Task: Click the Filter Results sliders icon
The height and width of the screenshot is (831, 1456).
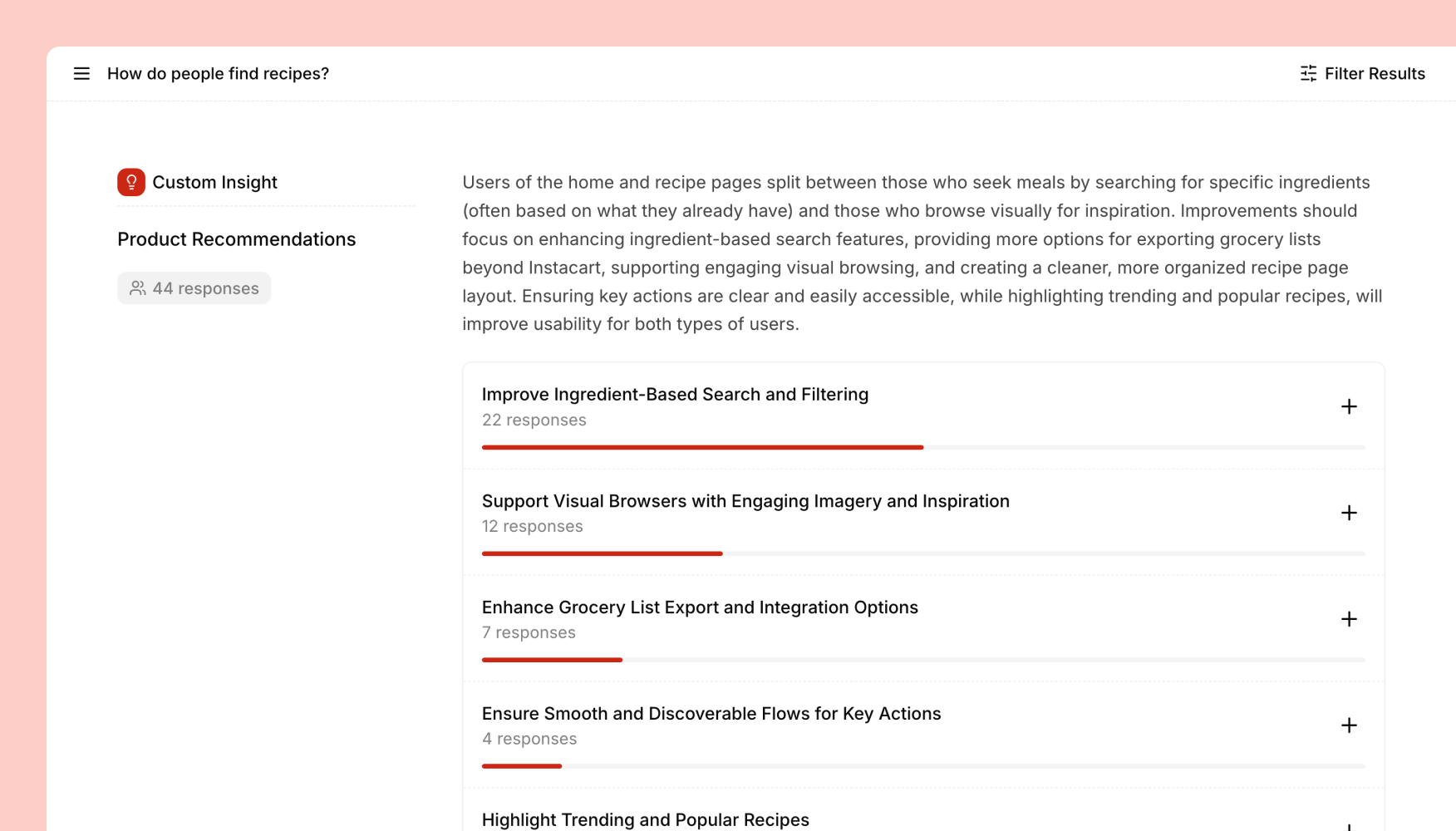Action: click(1307, 73)
